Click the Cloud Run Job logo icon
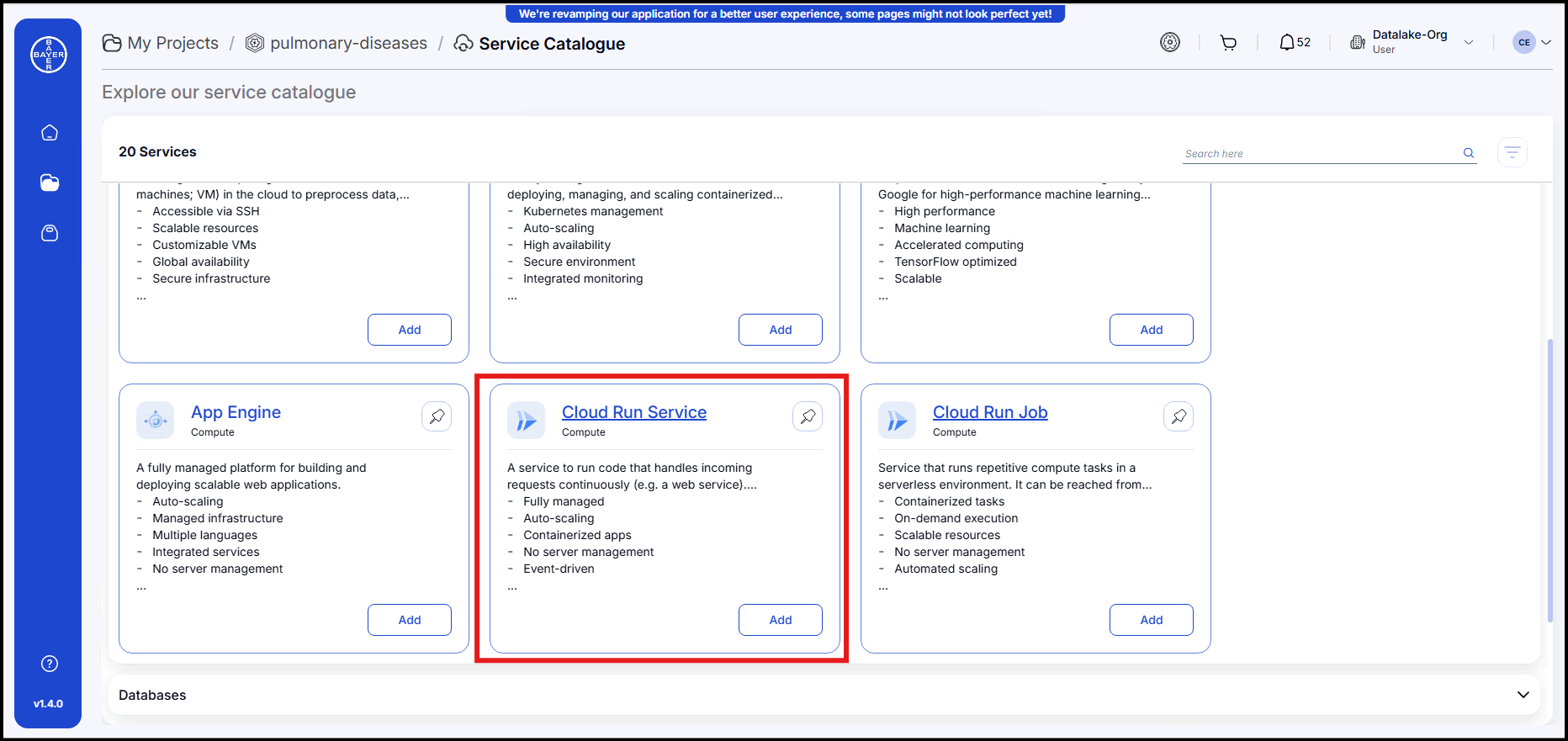This screenshot has width=1568, height=741. click(898, 421)
